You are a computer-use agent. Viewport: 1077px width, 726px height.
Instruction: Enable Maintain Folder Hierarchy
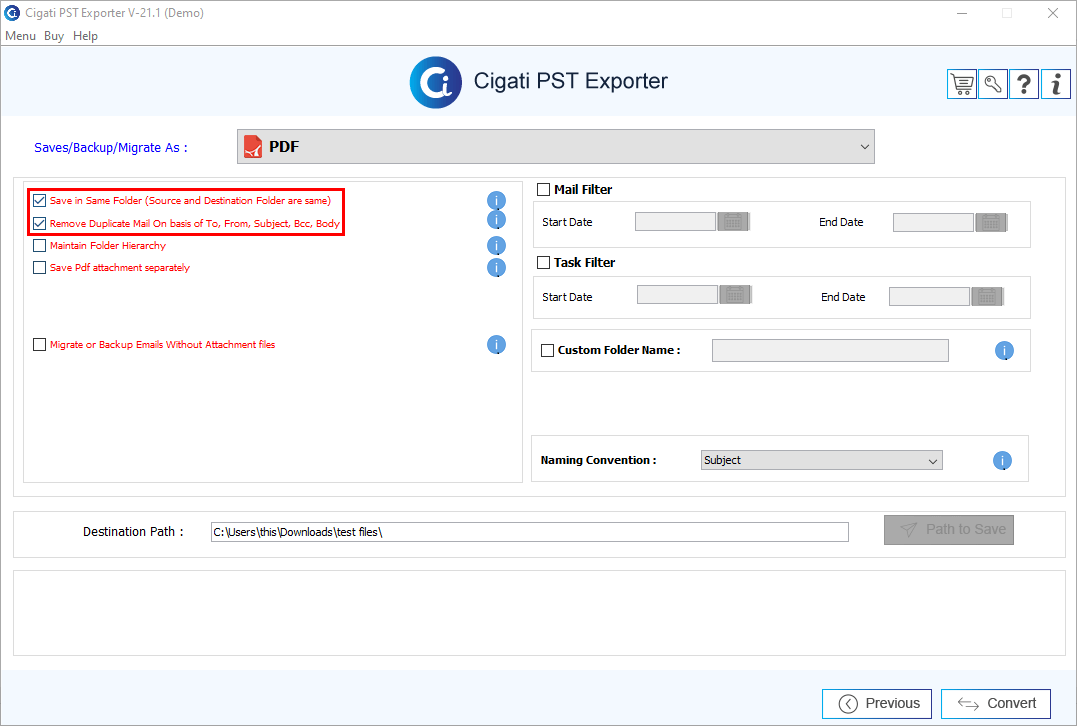tap(39, 245)
